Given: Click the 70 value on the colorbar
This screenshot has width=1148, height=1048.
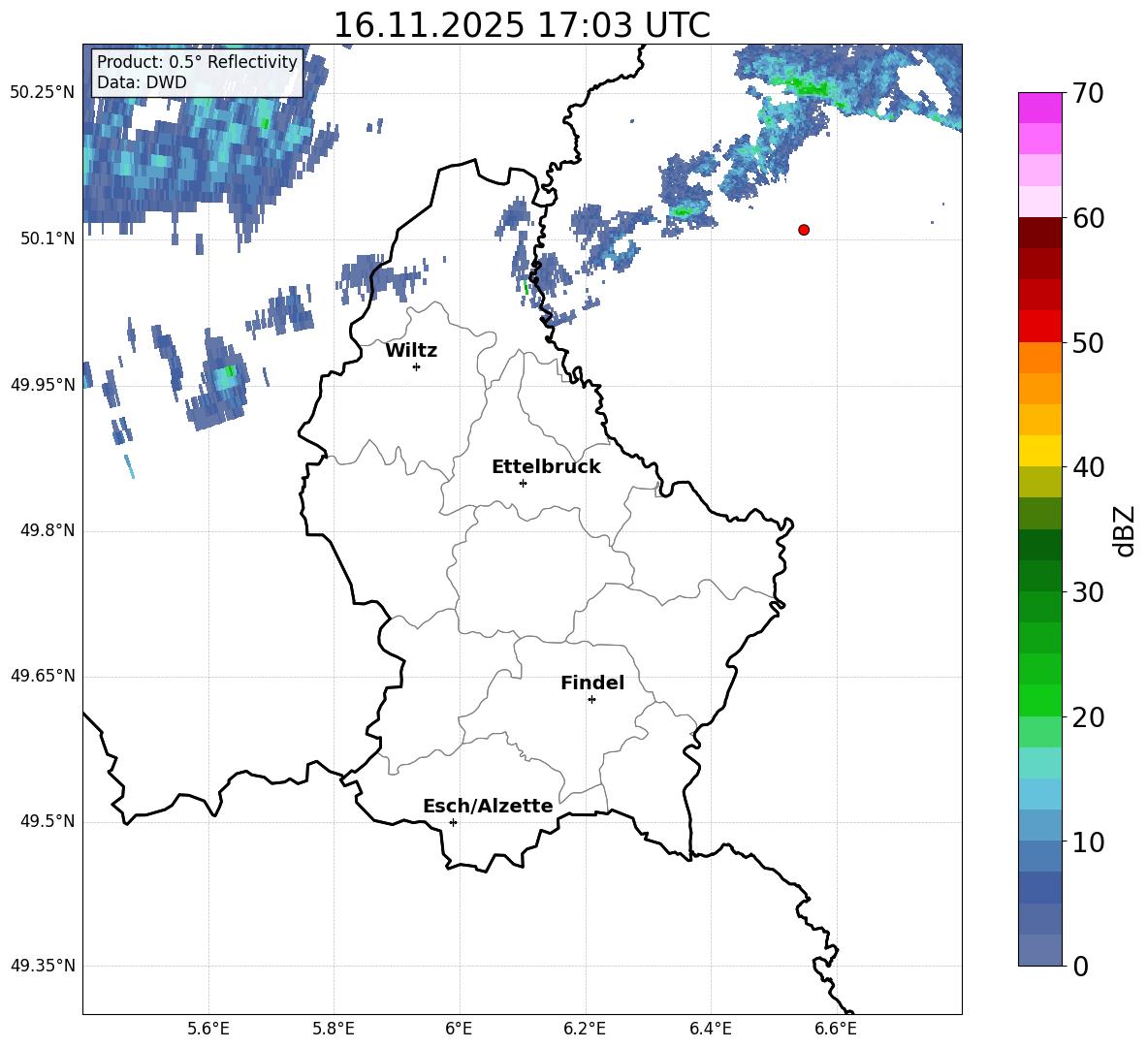Looking at the screenshot, I should pyautogui.click(x=1088, y=93).
